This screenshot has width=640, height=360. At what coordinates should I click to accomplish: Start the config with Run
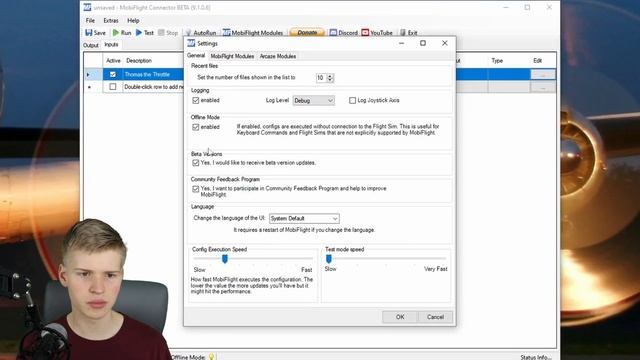[x=122, y=33]
